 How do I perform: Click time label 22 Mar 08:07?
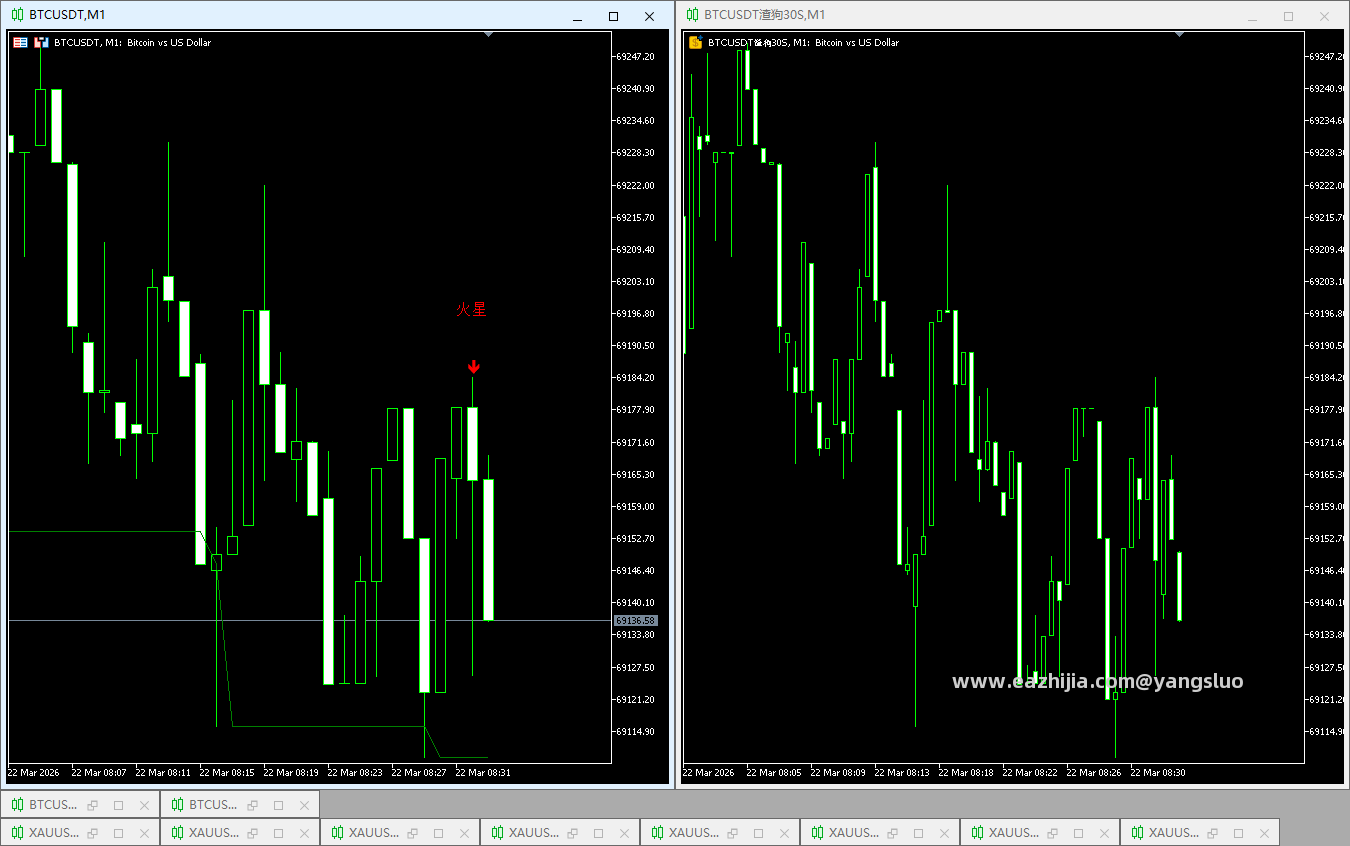pos(98,772)
